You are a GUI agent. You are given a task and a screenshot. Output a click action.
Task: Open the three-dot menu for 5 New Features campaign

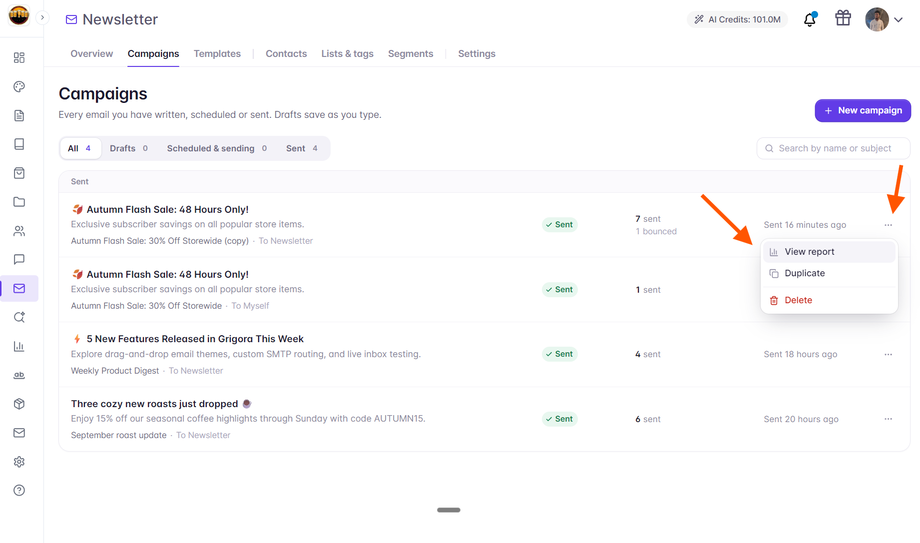pos(888,355)
